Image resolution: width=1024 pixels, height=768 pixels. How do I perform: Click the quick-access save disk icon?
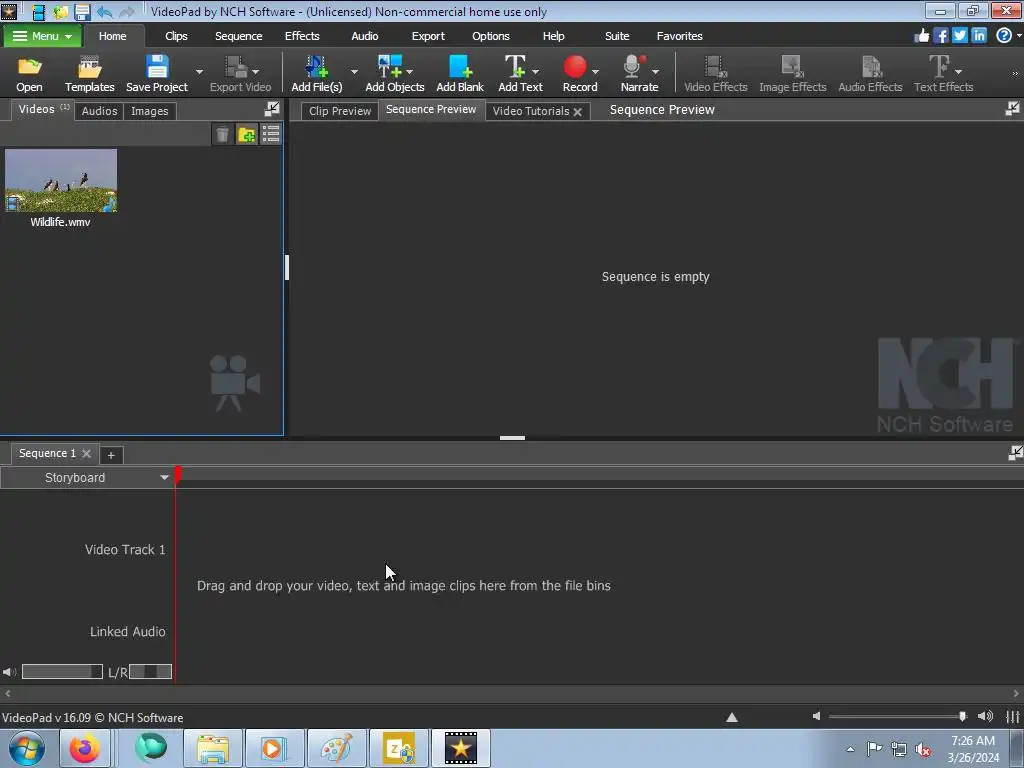pyautogui.click(x=82, y=12)
